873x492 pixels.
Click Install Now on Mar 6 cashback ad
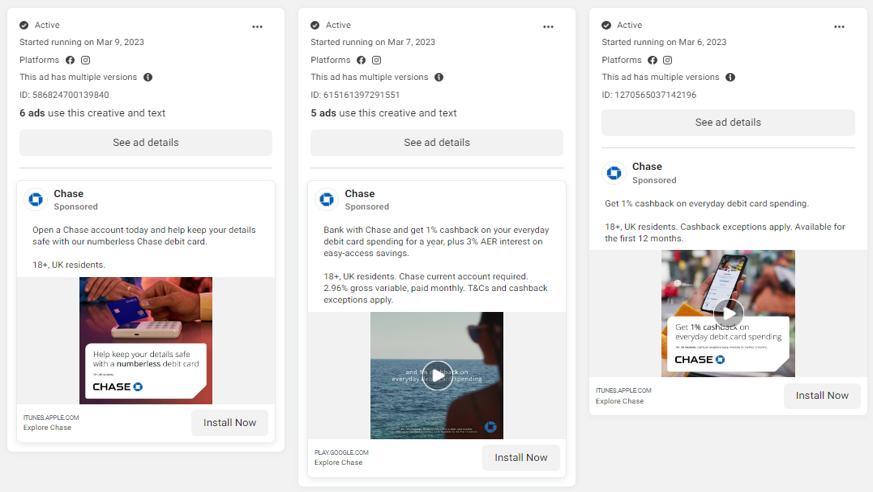tap(822, 396)
